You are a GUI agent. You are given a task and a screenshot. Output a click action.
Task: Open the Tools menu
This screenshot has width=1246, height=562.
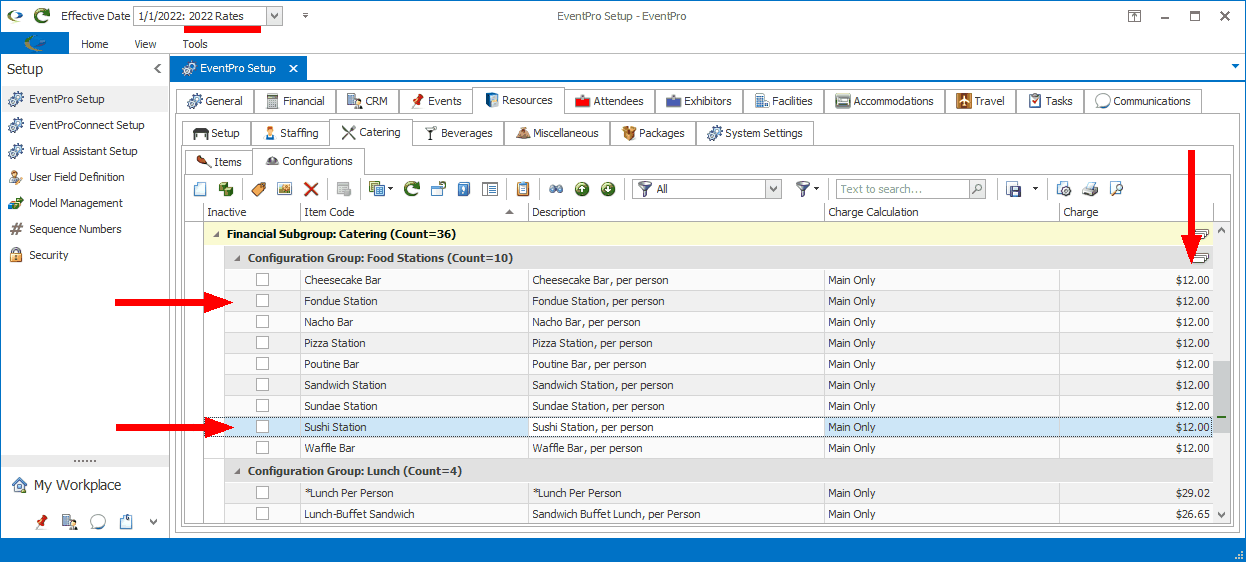[195, 44]
